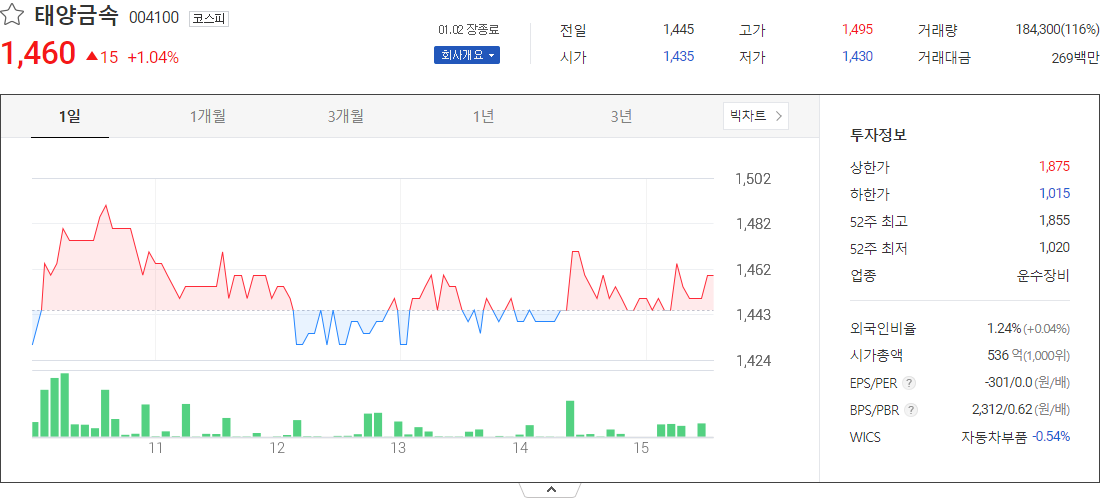Click the 전일 value 1,445
1100x499 pixels.
pyautogui.click(x=678, y=29)
